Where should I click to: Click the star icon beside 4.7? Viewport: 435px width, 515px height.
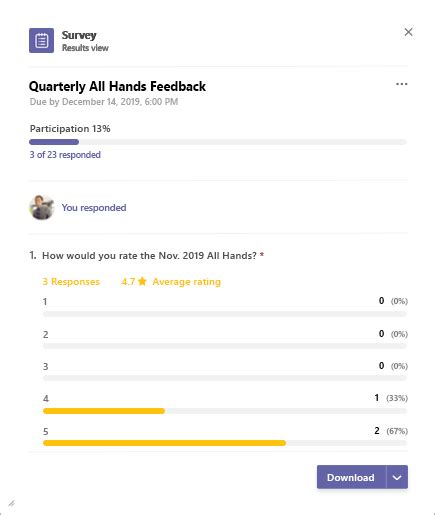[x=142, y=281]
